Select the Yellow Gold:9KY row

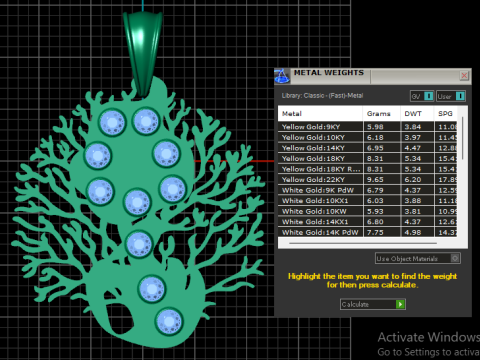(368, 127)
